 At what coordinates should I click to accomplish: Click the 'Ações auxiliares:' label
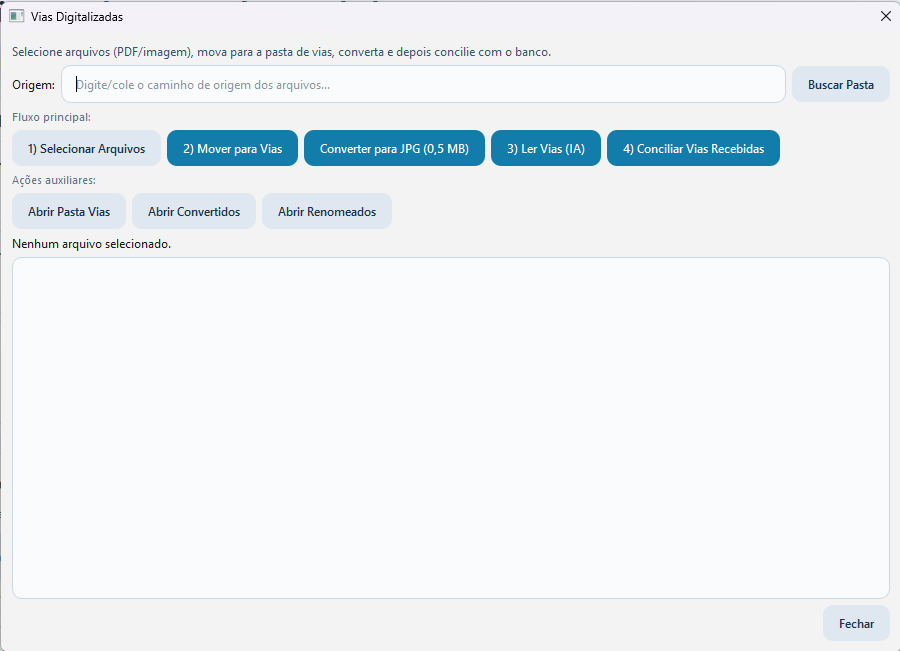tap(54, 180)
